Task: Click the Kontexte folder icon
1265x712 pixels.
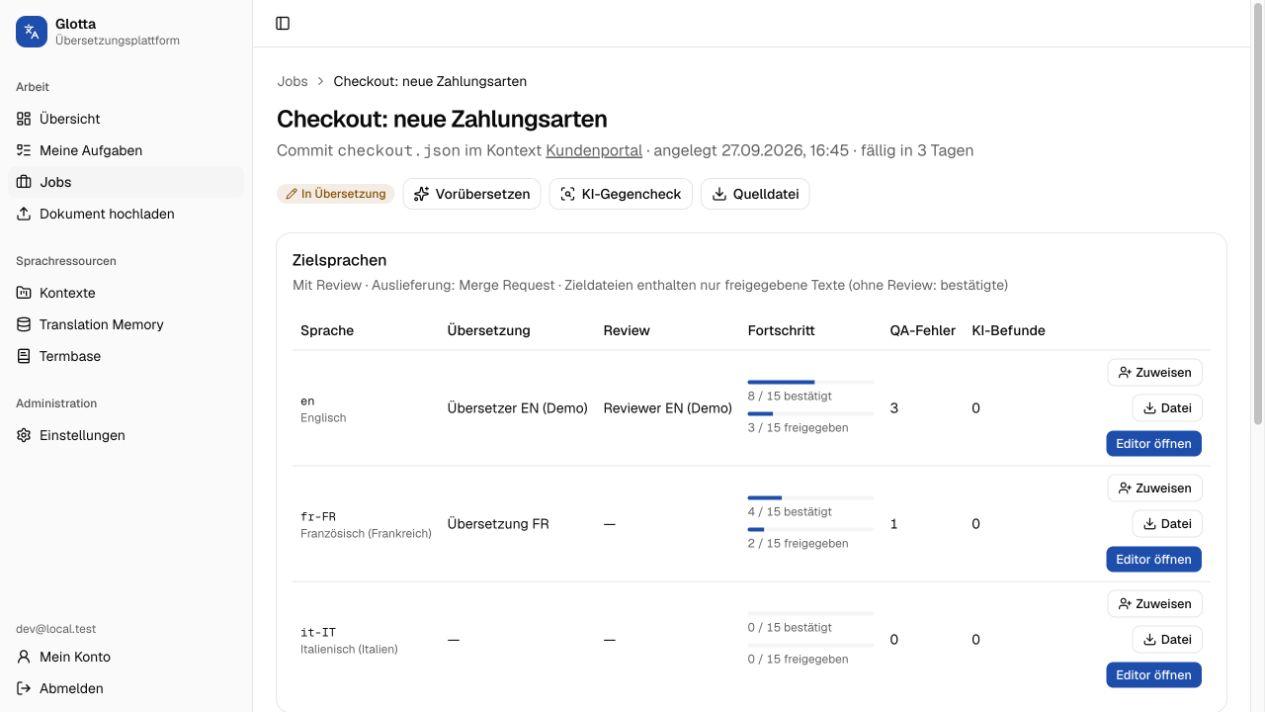Action: point(24,293)
